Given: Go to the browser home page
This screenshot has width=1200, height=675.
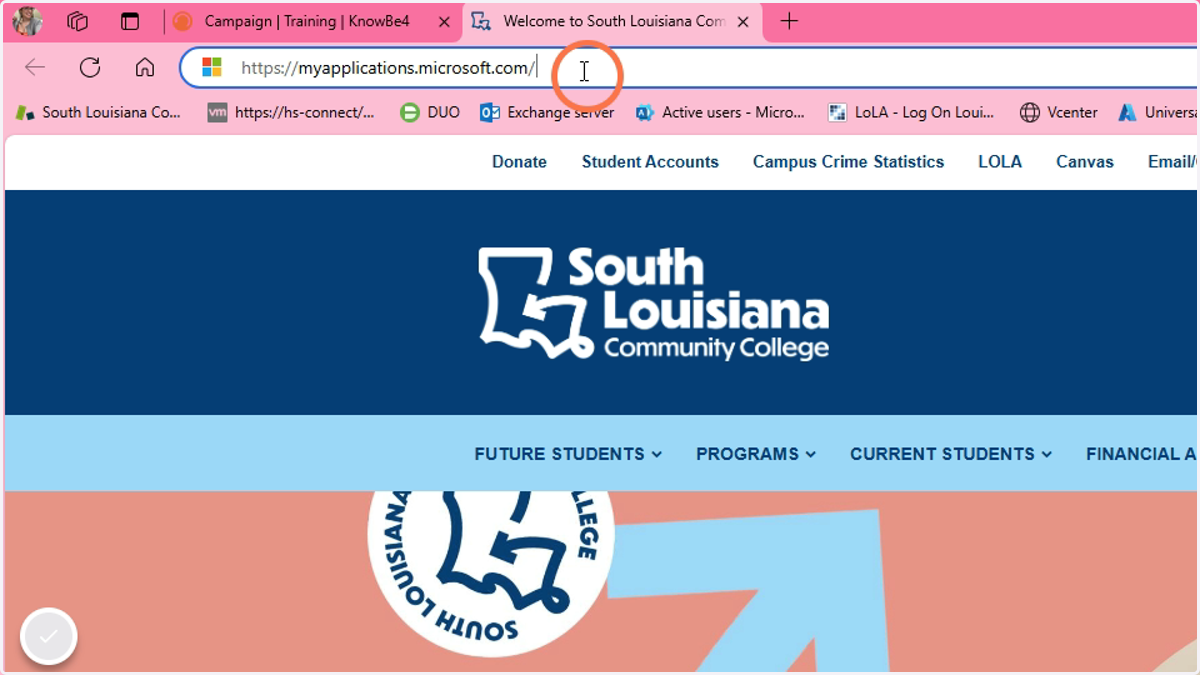Looking at the screenshot, I should point(145,67).
